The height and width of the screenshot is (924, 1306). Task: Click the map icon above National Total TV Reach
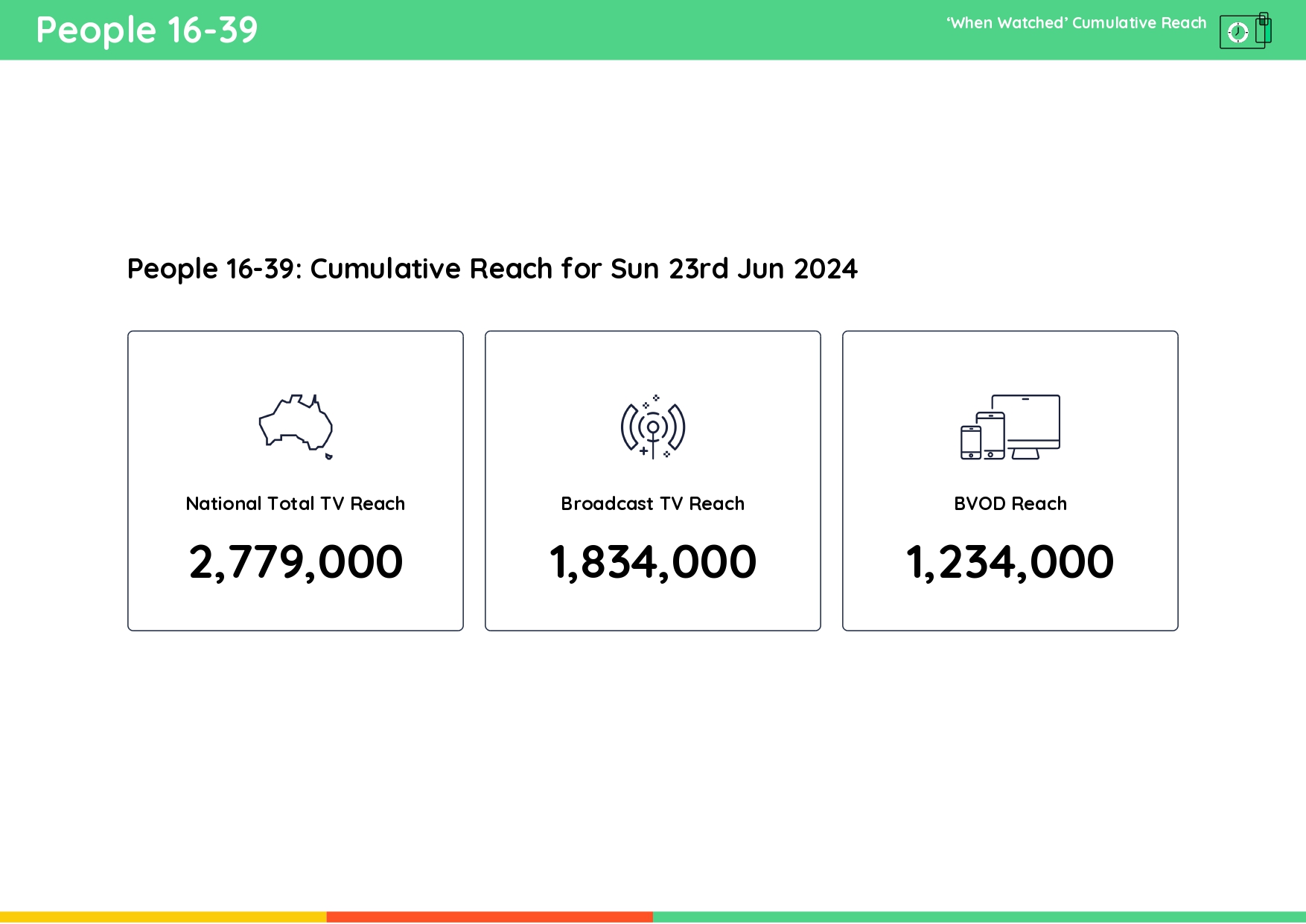(295, 424)
